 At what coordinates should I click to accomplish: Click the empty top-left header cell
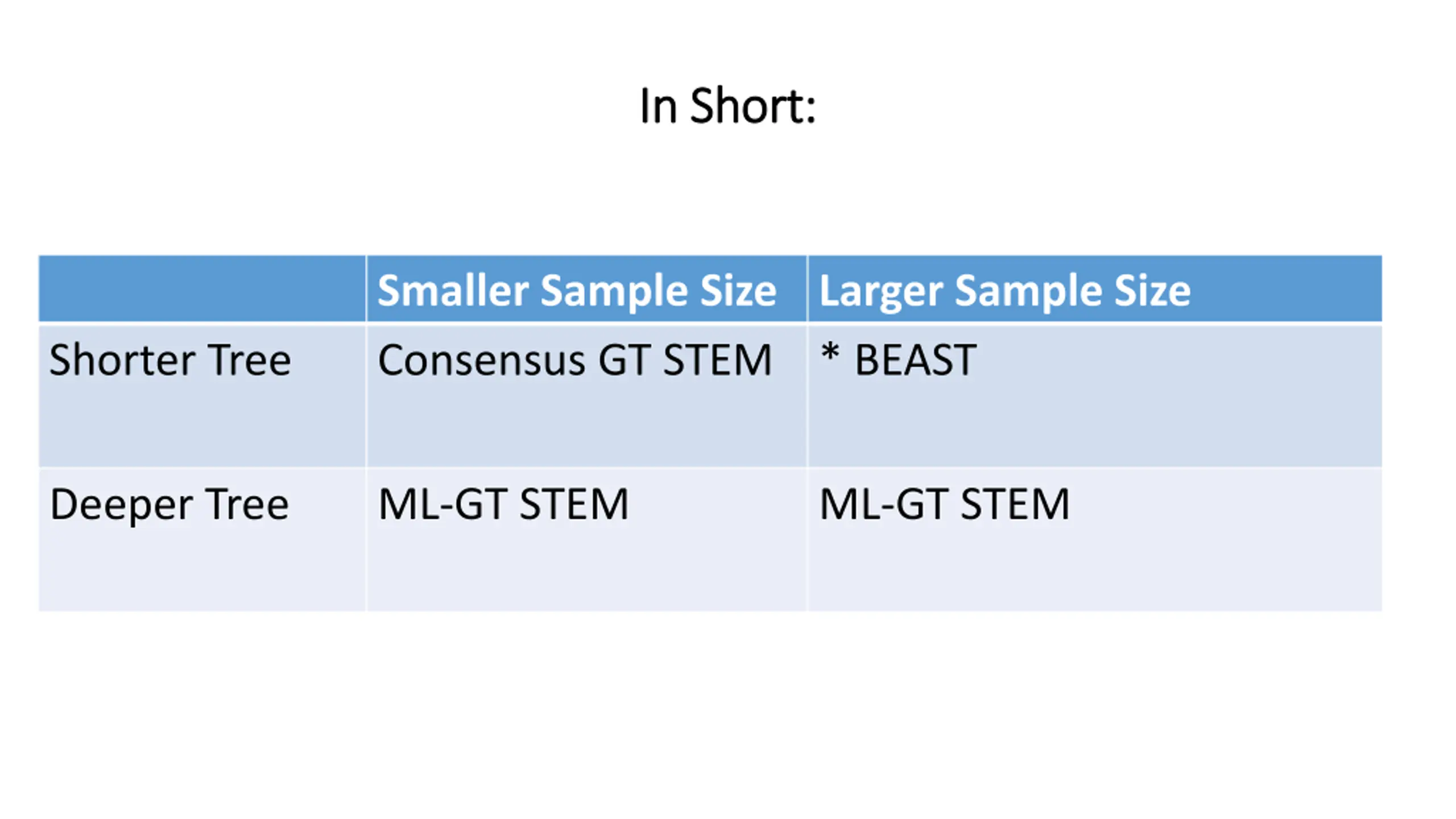202,288
